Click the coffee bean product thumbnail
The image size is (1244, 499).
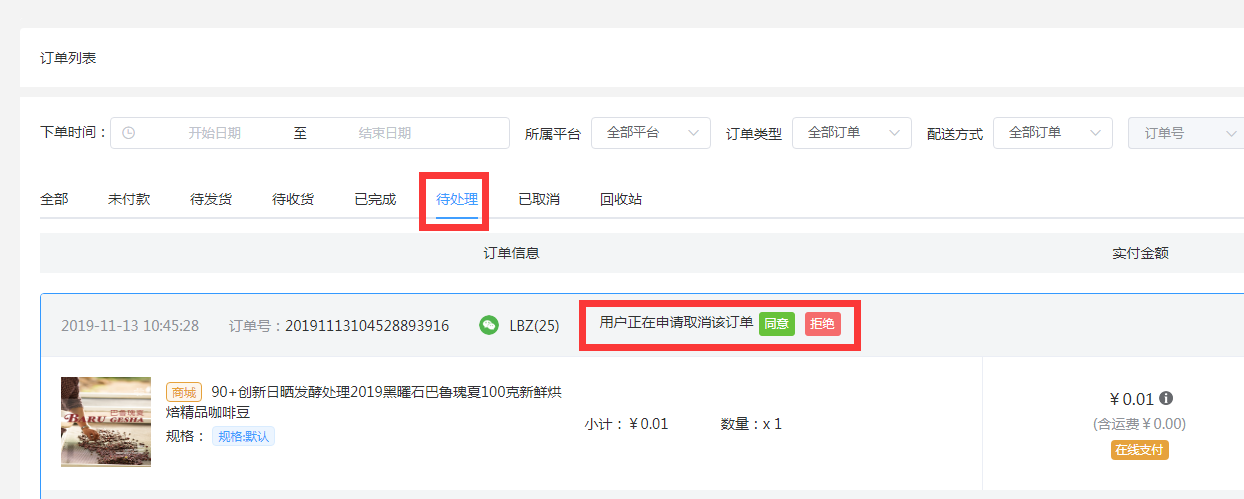pyautogui.click(x=106, y=422)
